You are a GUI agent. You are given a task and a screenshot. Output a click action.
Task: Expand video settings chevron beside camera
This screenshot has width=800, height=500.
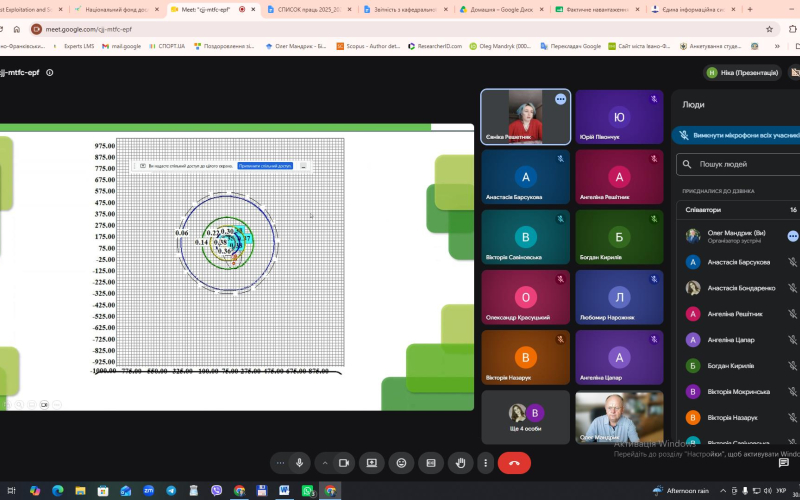point(324,463)
